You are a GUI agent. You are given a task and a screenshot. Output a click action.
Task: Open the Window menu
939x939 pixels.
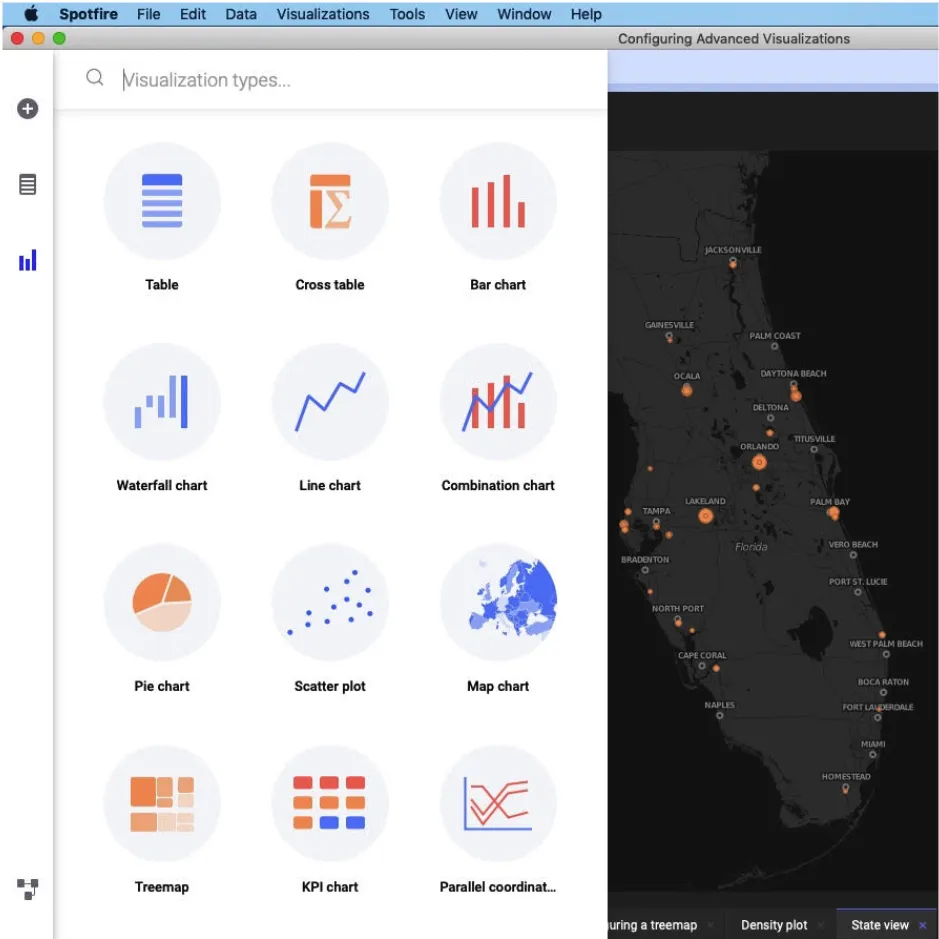point(524,14)
